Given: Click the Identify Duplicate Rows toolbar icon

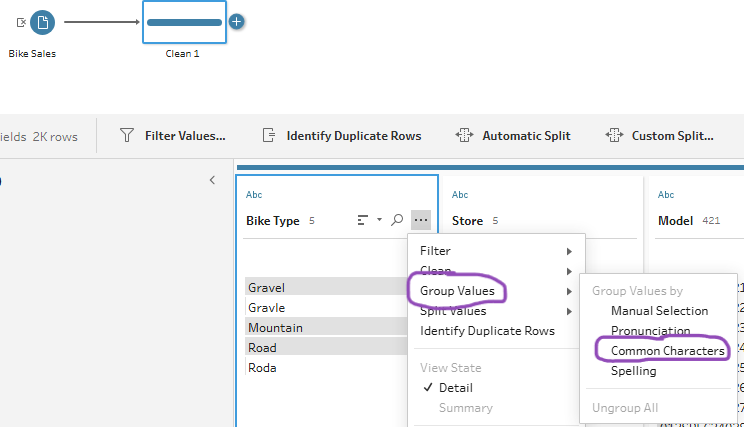Looking at the screenshot, I should click(x=268, y=135).
